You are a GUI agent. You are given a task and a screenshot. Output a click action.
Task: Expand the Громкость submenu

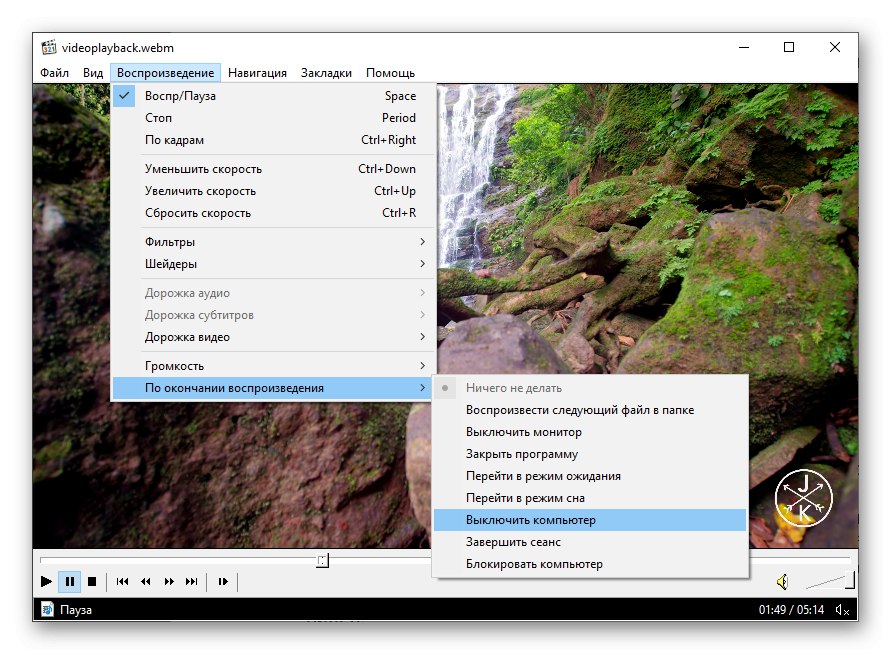tap(274, 366)
